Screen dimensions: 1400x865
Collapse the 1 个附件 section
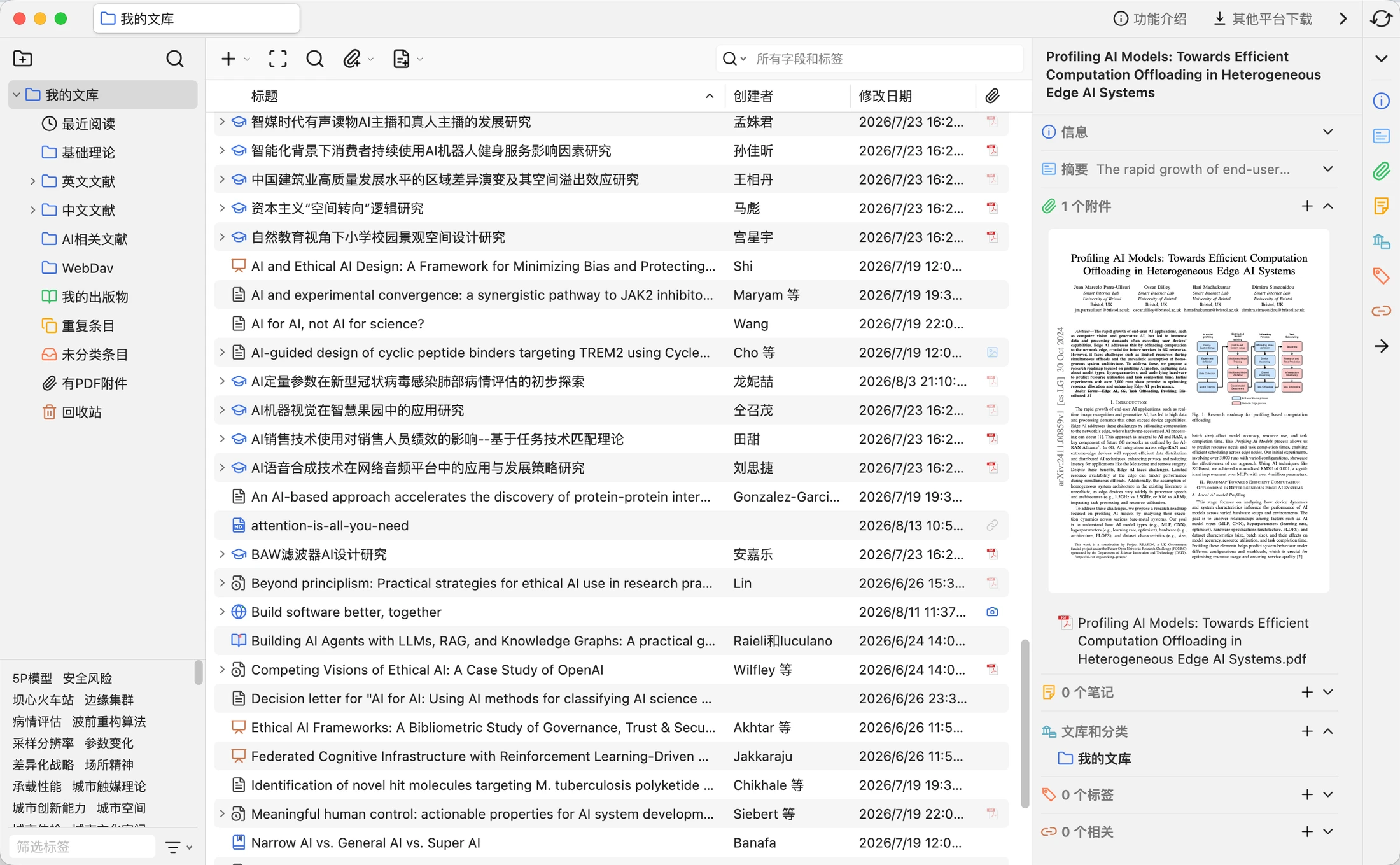(1327, 206)
